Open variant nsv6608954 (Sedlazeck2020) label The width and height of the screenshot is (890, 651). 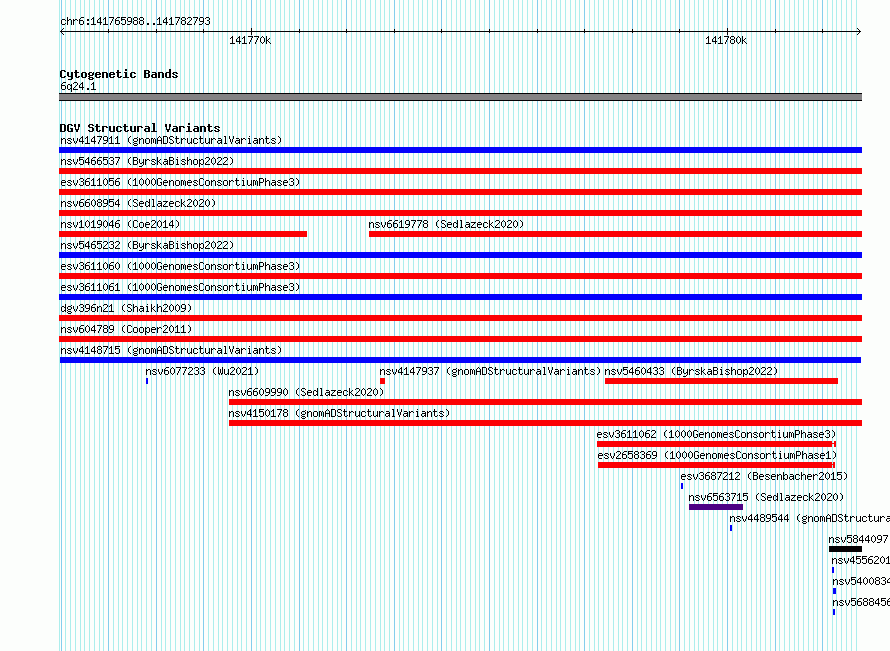click(x=138, y=203)
